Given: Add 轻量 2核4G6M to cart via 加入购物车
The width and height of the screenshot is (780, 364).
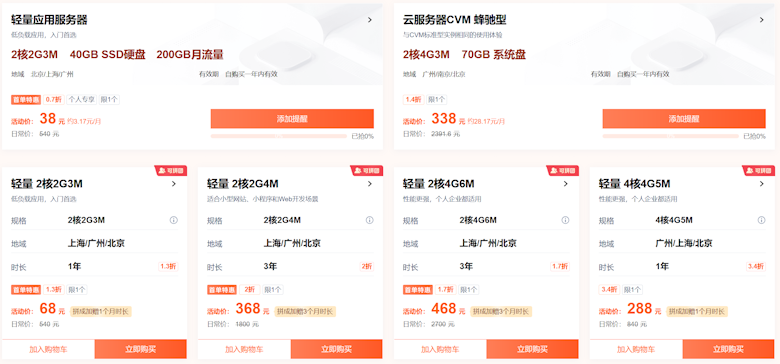Looking at the screenshot, I should coord(440,350).
